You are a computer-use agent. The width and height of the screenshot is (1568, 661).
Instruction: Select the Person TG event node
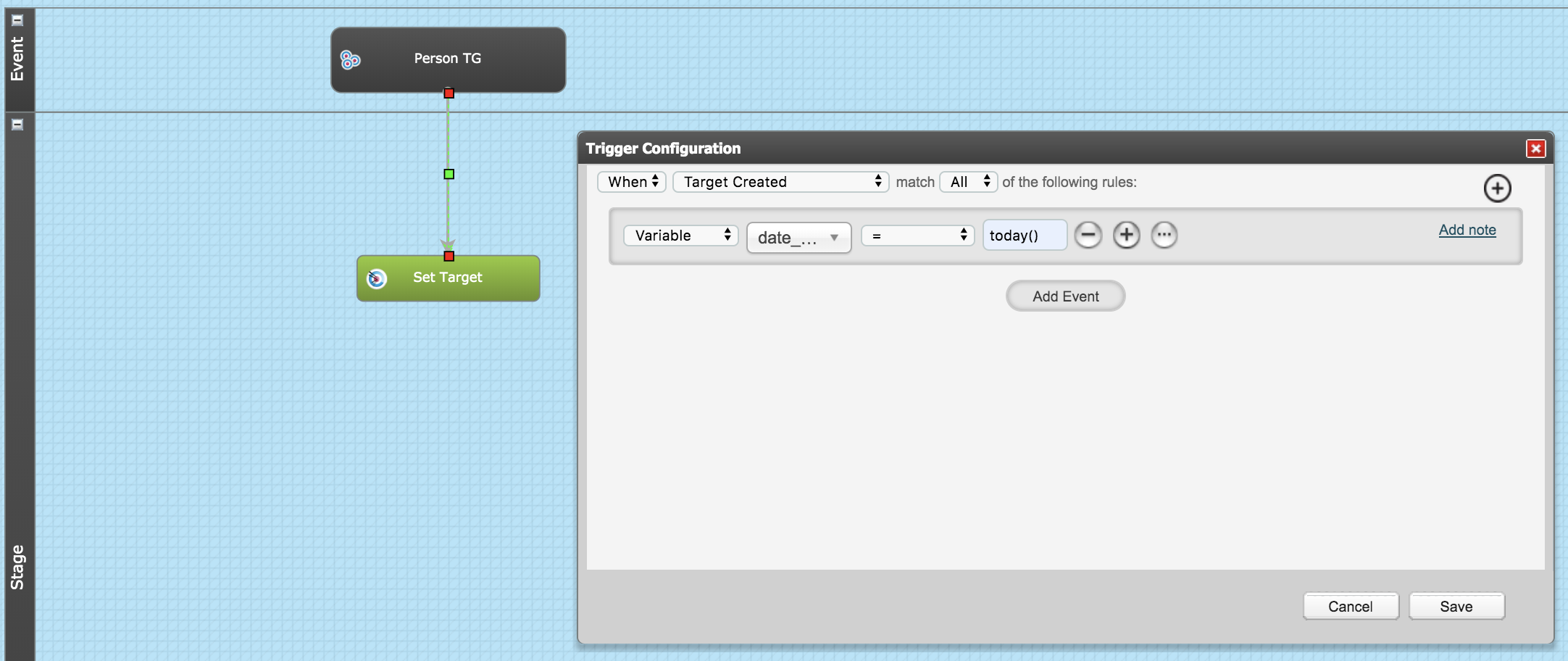pyautogui.click(x=448, y=59)
